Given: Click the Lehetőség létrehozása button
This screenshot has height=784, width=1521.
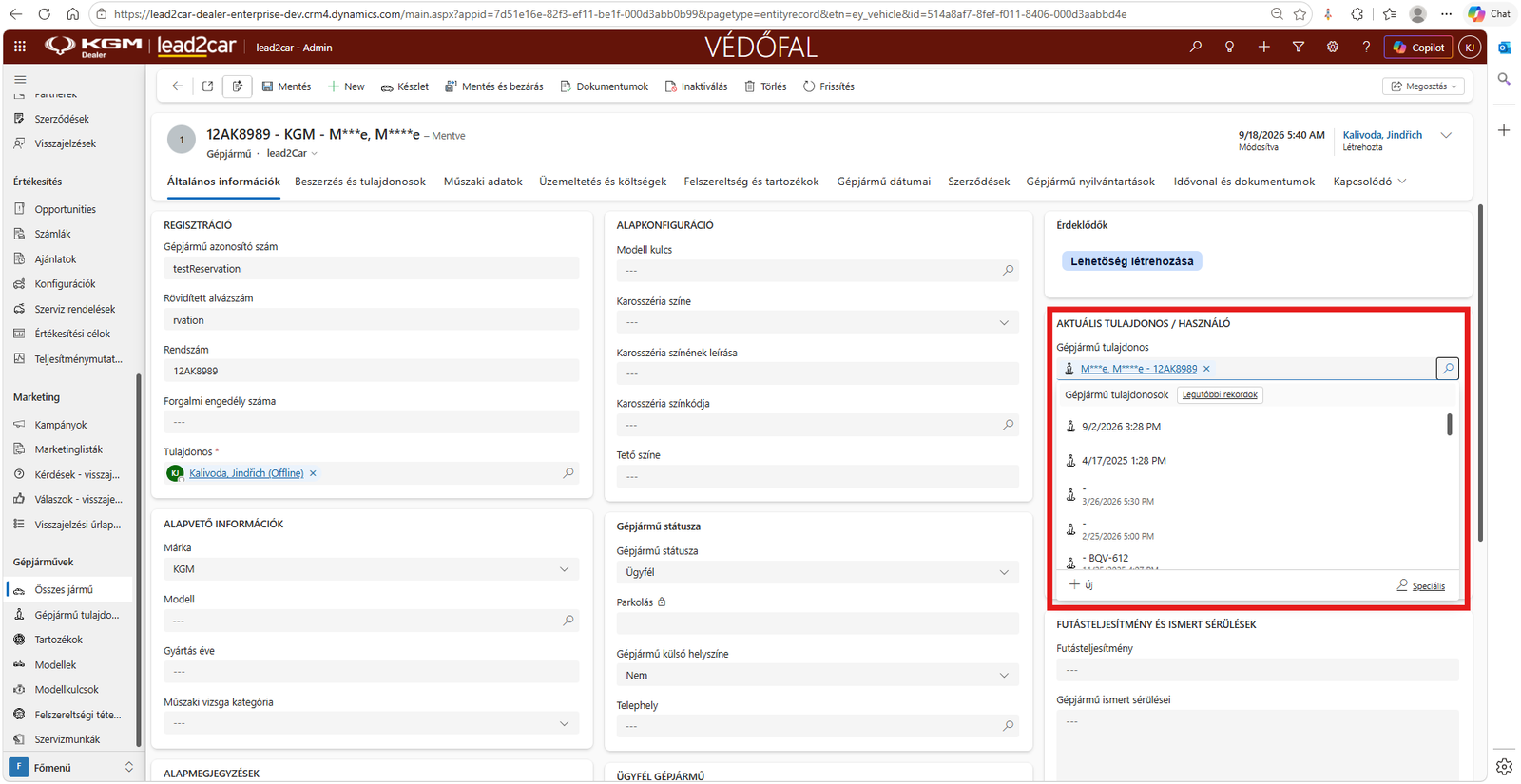Looking at the screenshot, I should (1131, 261).
